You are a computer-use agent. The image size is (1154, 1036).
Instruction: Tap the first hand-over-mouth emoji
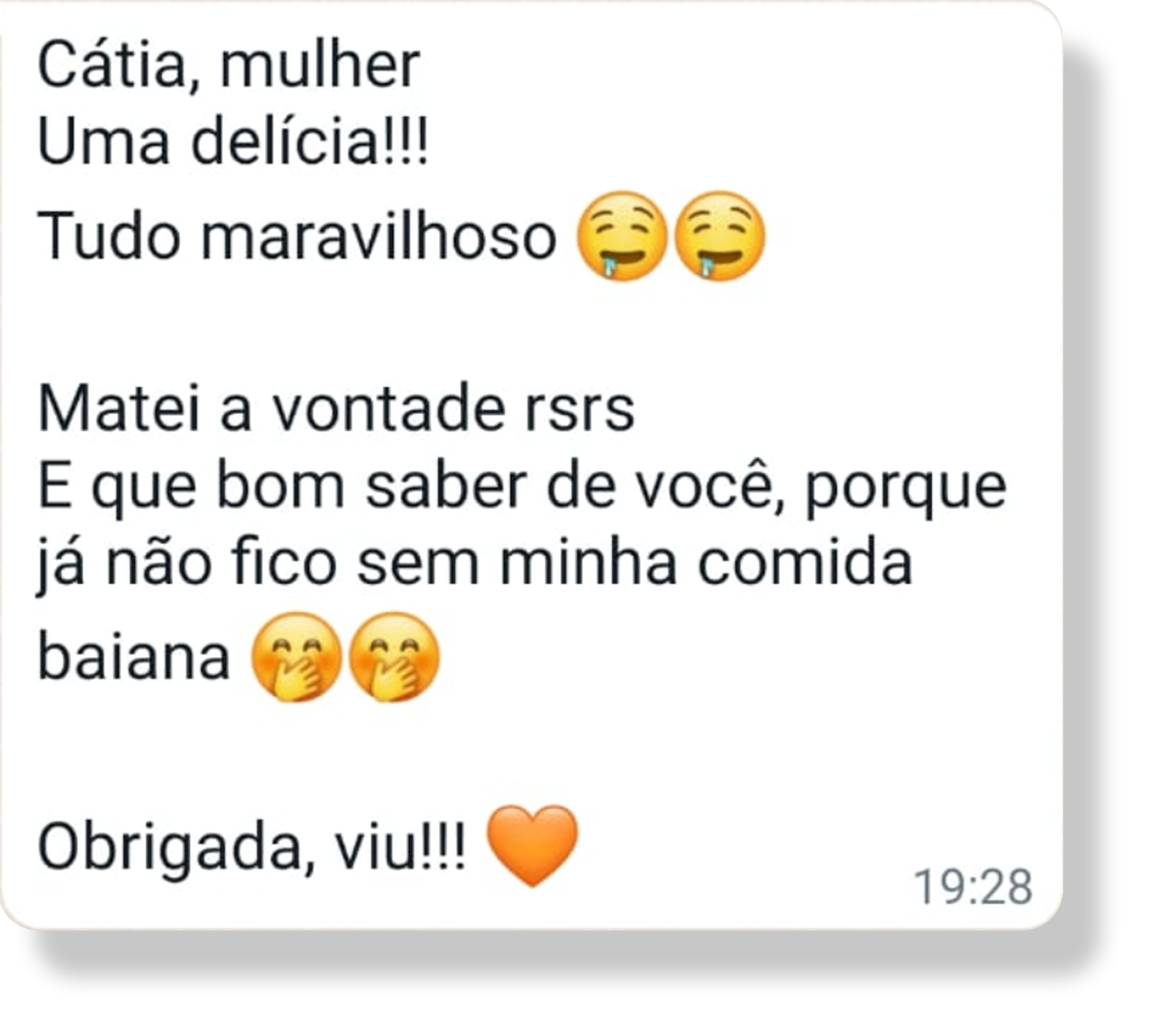[x=296, y=657]
